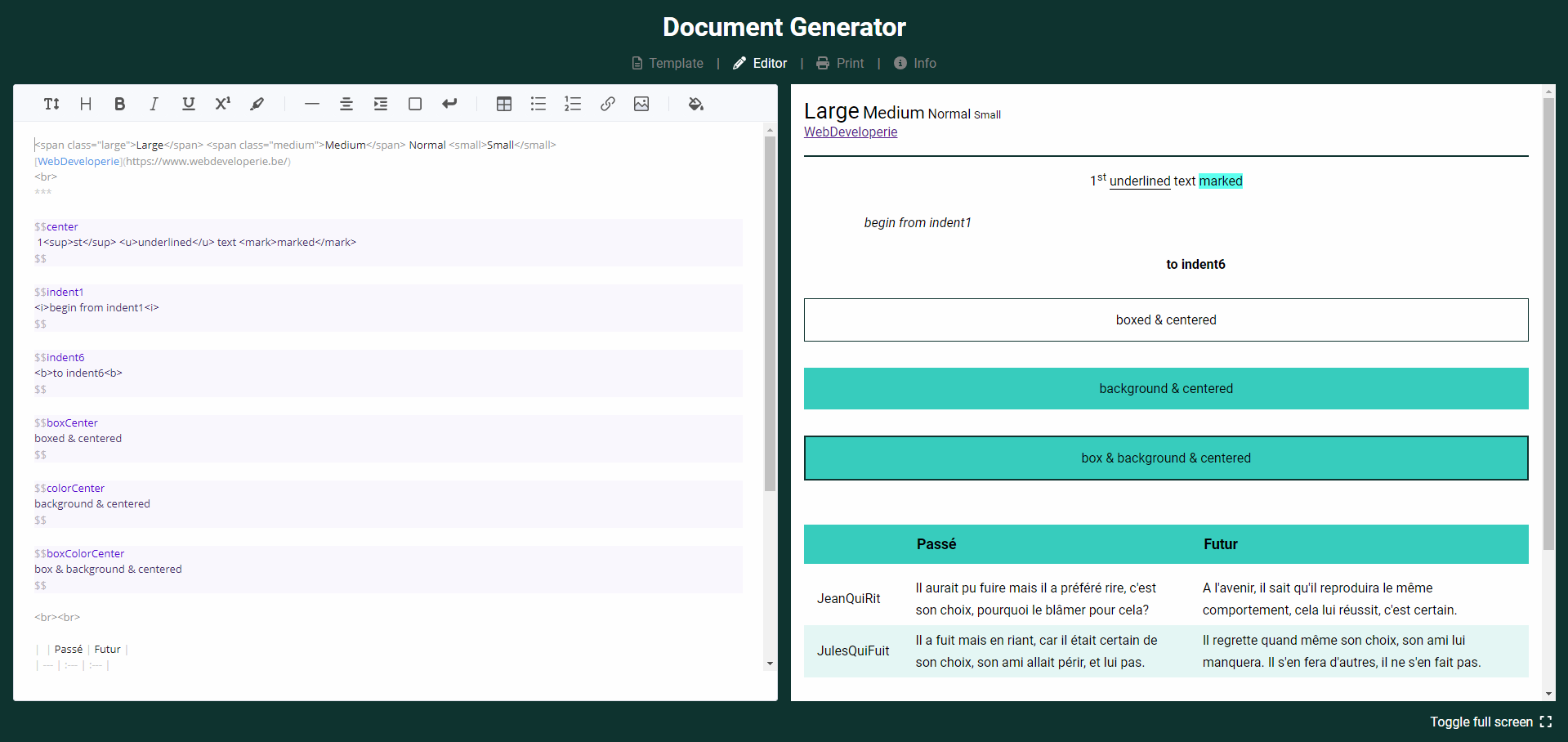Click the JeanQuiRit table cell
The image size is (1568, 742).
point(849,598)
